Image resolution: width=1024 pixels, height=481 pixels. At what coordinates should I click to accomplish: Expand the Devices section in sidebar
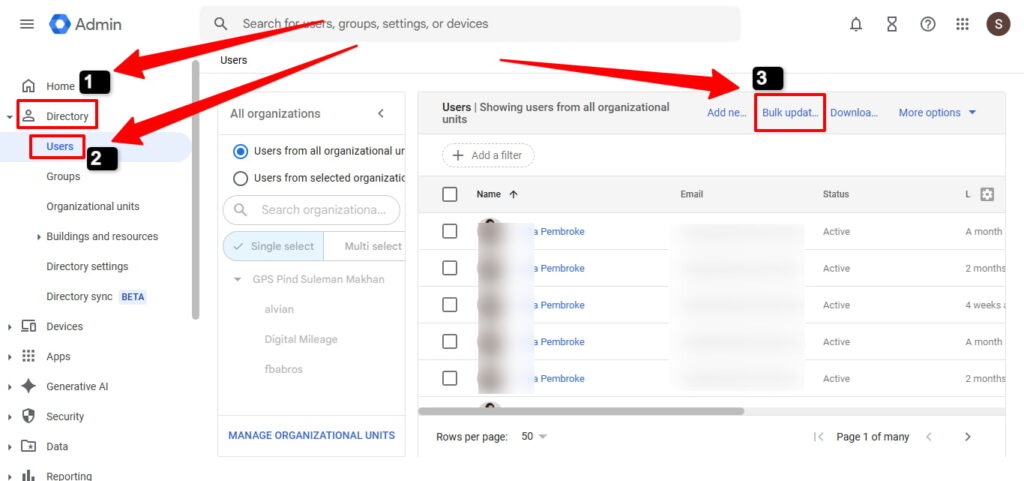10,327
